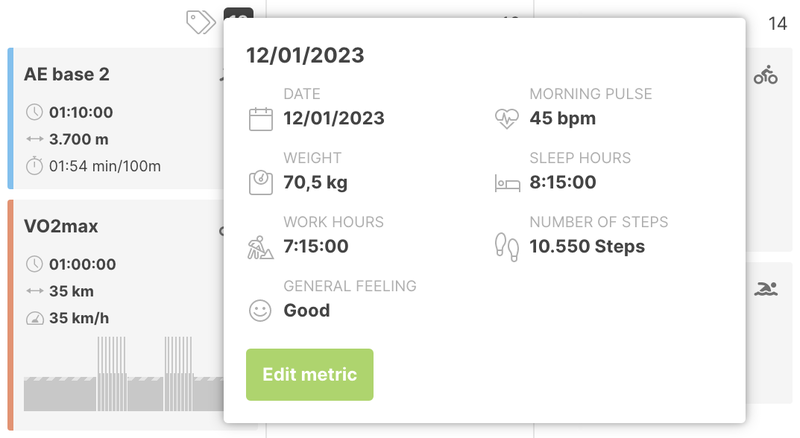Click the footsteps icon for steps

507,247
